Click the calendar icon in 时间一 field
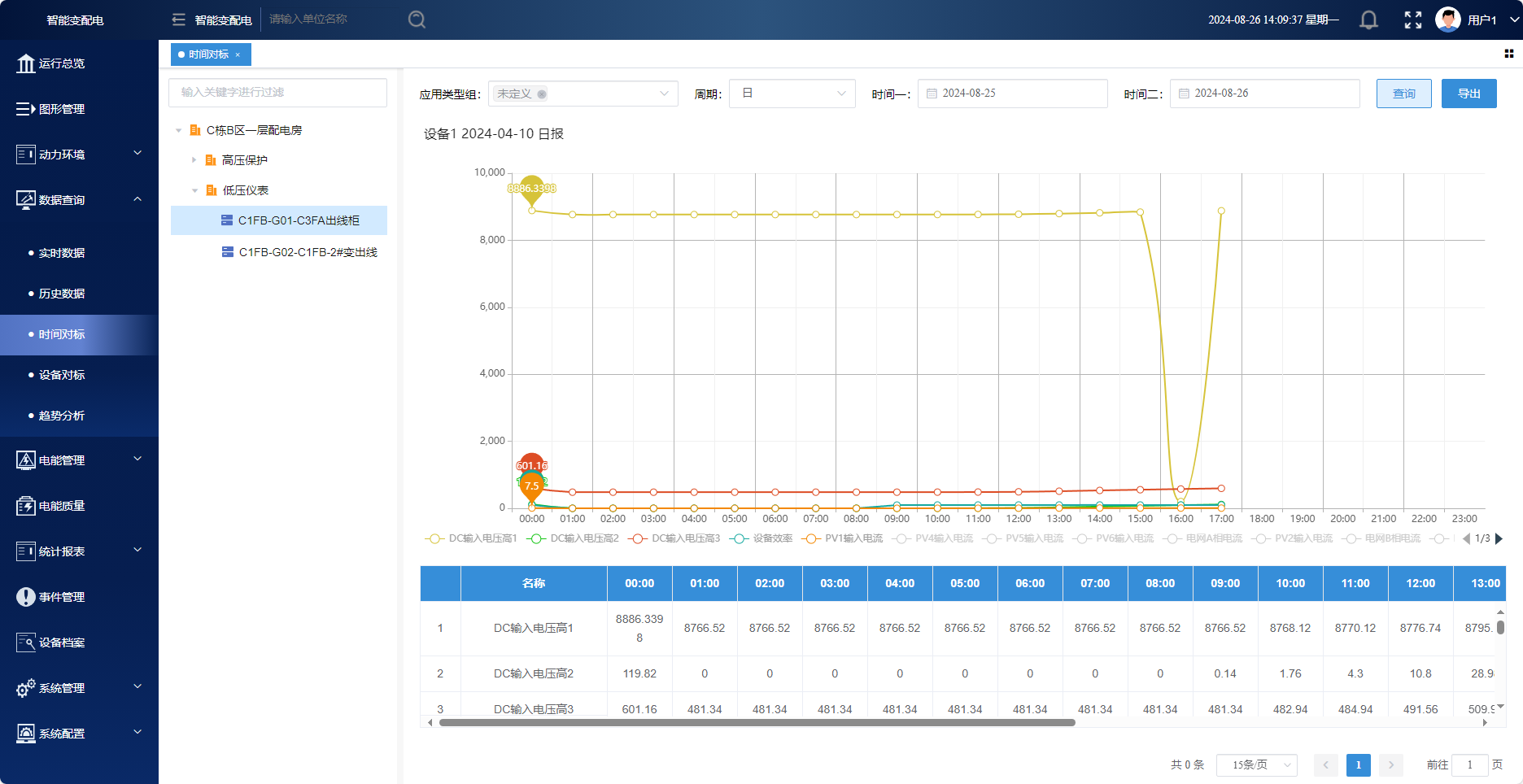 point(932,94)
